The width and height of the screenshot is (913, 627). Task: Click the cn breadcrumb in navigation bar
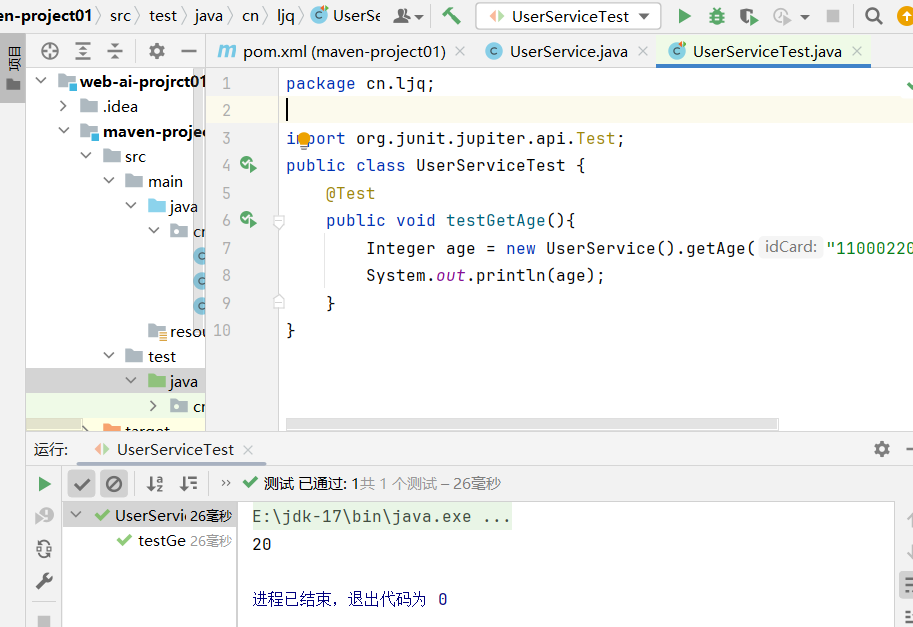[250, 16]
